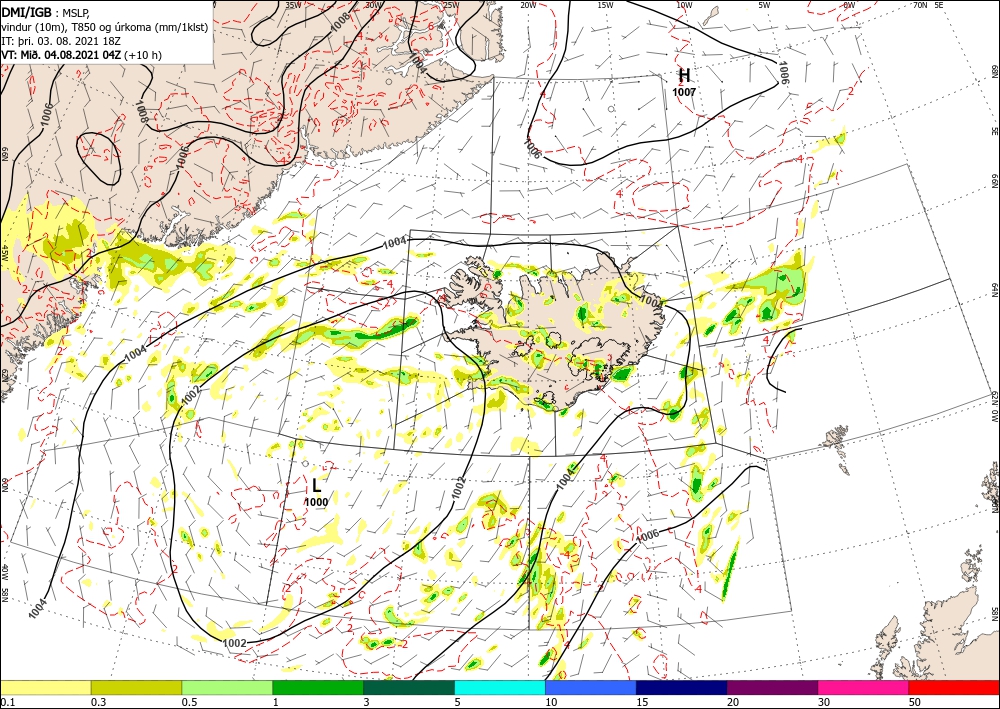The image size is (1000, 709).
Task: Click the '15W' longitude label
Action: 606,5
